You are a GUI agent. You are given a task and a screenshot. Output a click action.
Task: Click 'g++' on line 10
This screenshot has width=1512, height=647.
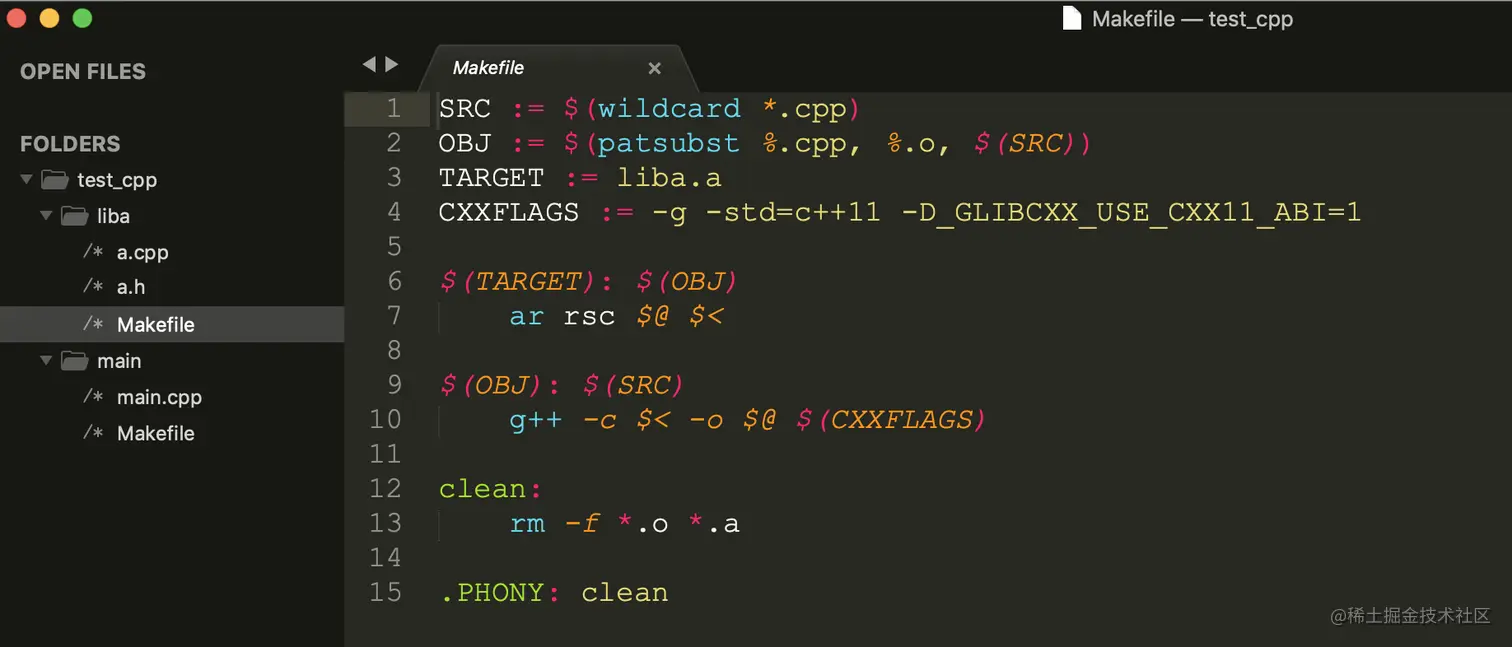coord(535,420)
